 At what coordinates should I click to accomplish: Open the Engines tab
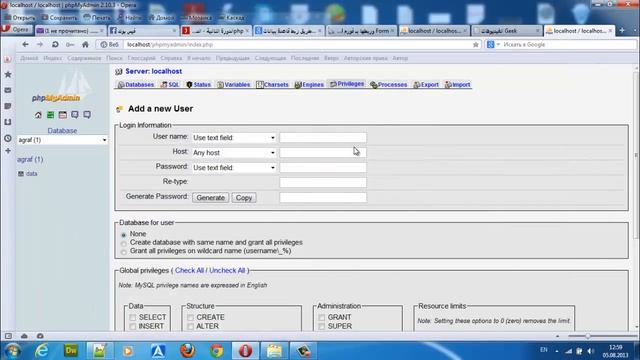tap(309, 85)
